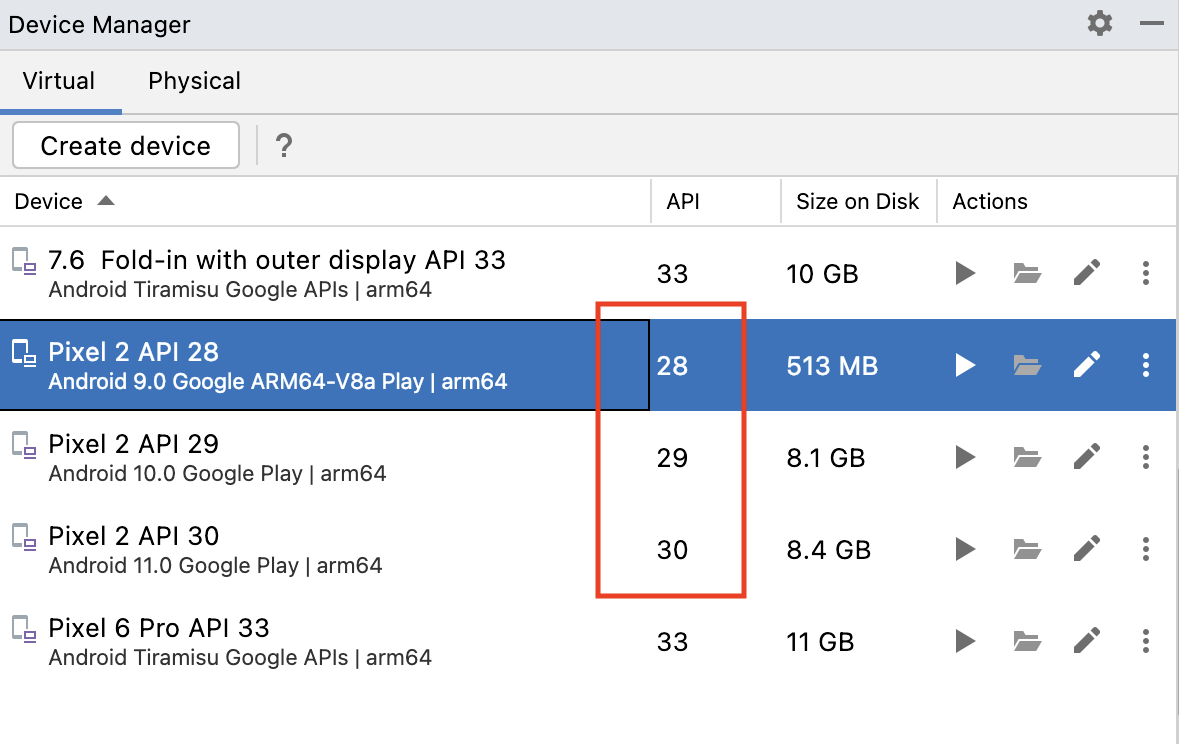The image size is (1179, 744).
Task: Edit the 7.6 Fold-in device with pencil icon
Action: (1087, 273)
